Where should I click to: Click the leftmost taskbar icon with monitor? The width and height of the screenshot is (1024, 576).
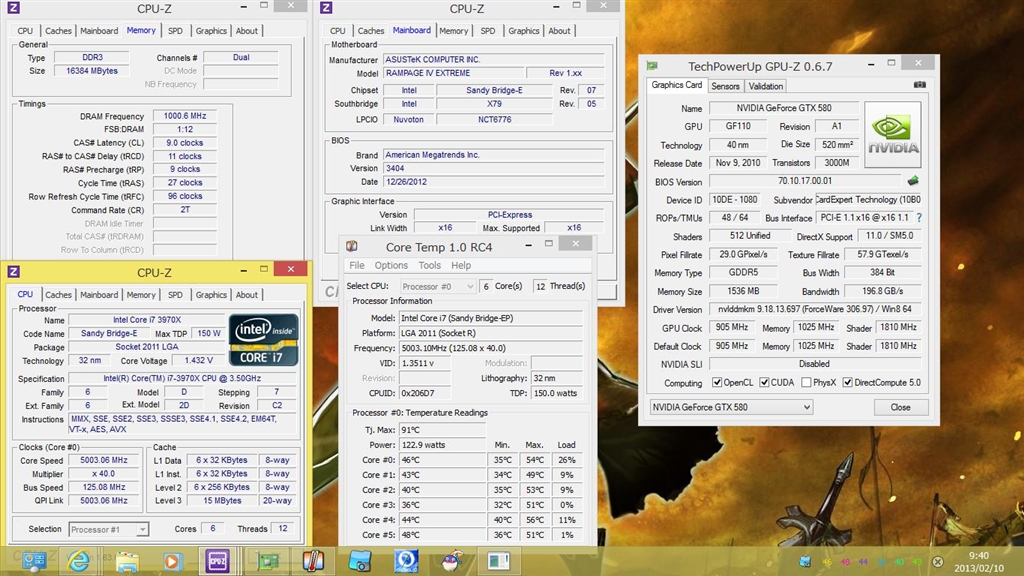pyautogui.click(x=33, y=561)
